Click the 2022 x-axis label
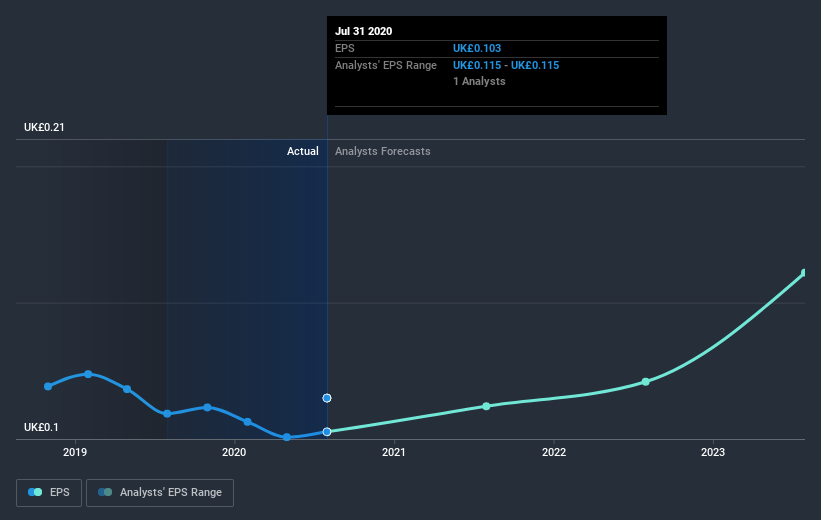The height and width of the screenshot is (520, 821). [x=554, y=452]
